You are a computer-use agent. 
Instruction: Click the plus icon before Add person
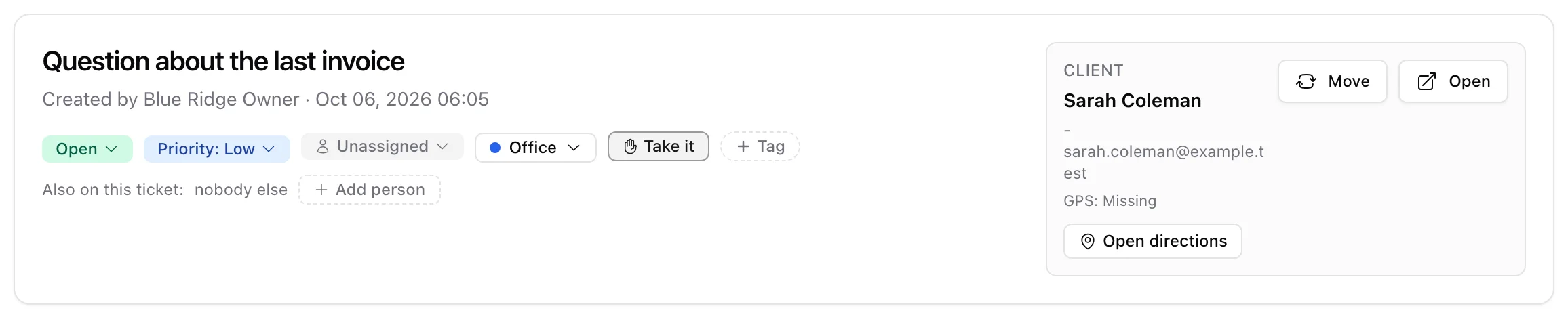coord(321,190)
